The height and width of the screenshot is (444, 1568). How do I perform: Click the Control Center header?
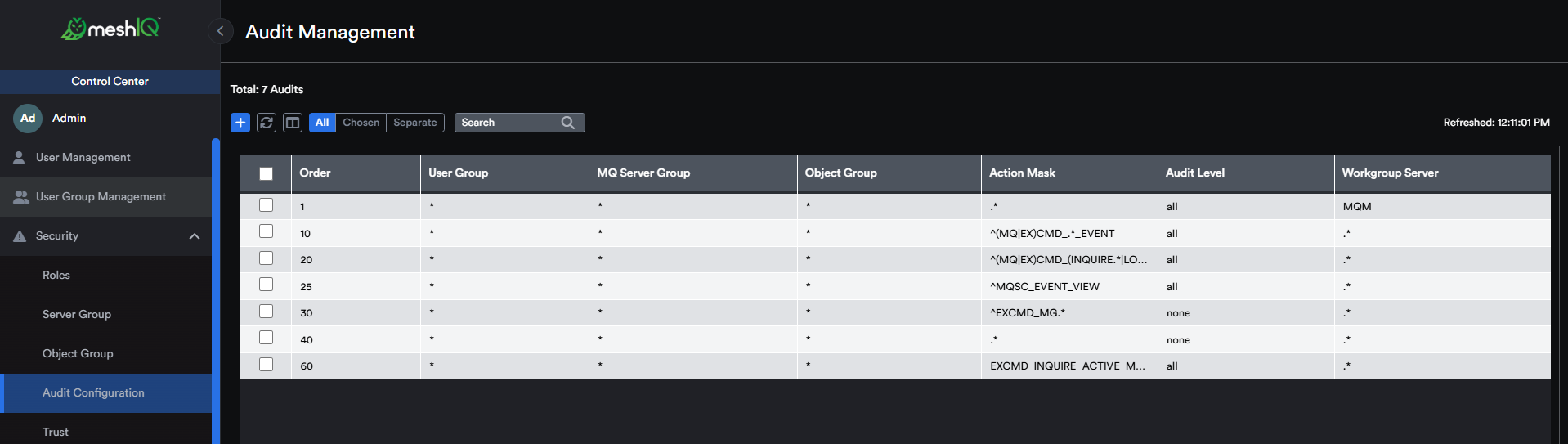tap(110, 81)
